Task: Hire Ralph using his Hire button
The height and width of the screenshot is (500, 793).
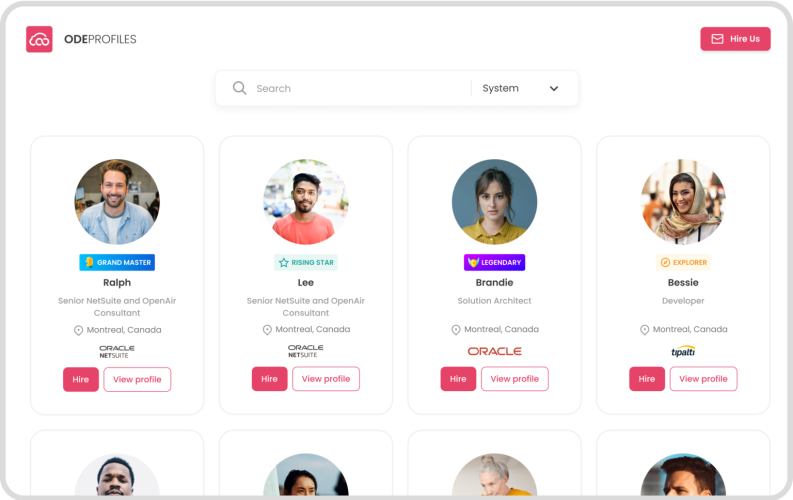Action: coord(80,379)
